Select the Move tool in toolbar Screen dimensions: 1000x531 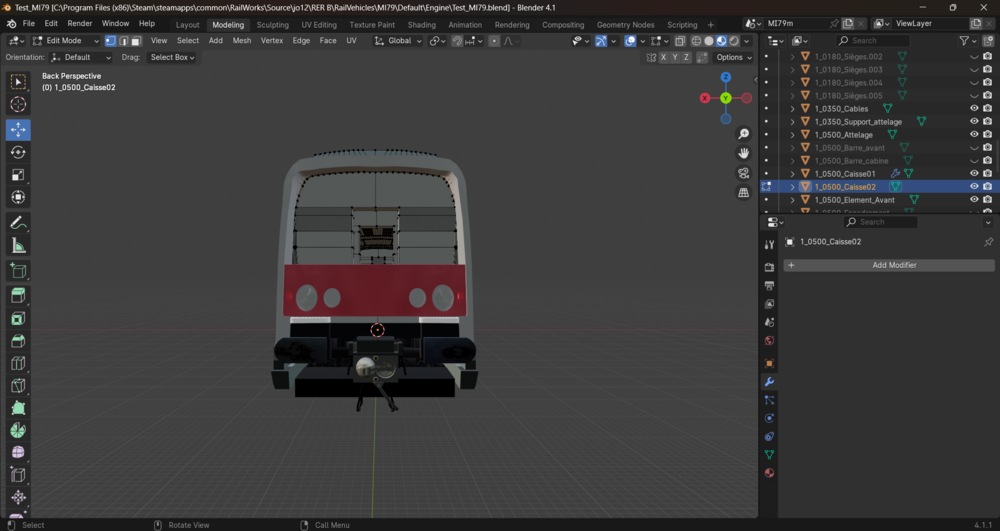[x=18, y=129]
